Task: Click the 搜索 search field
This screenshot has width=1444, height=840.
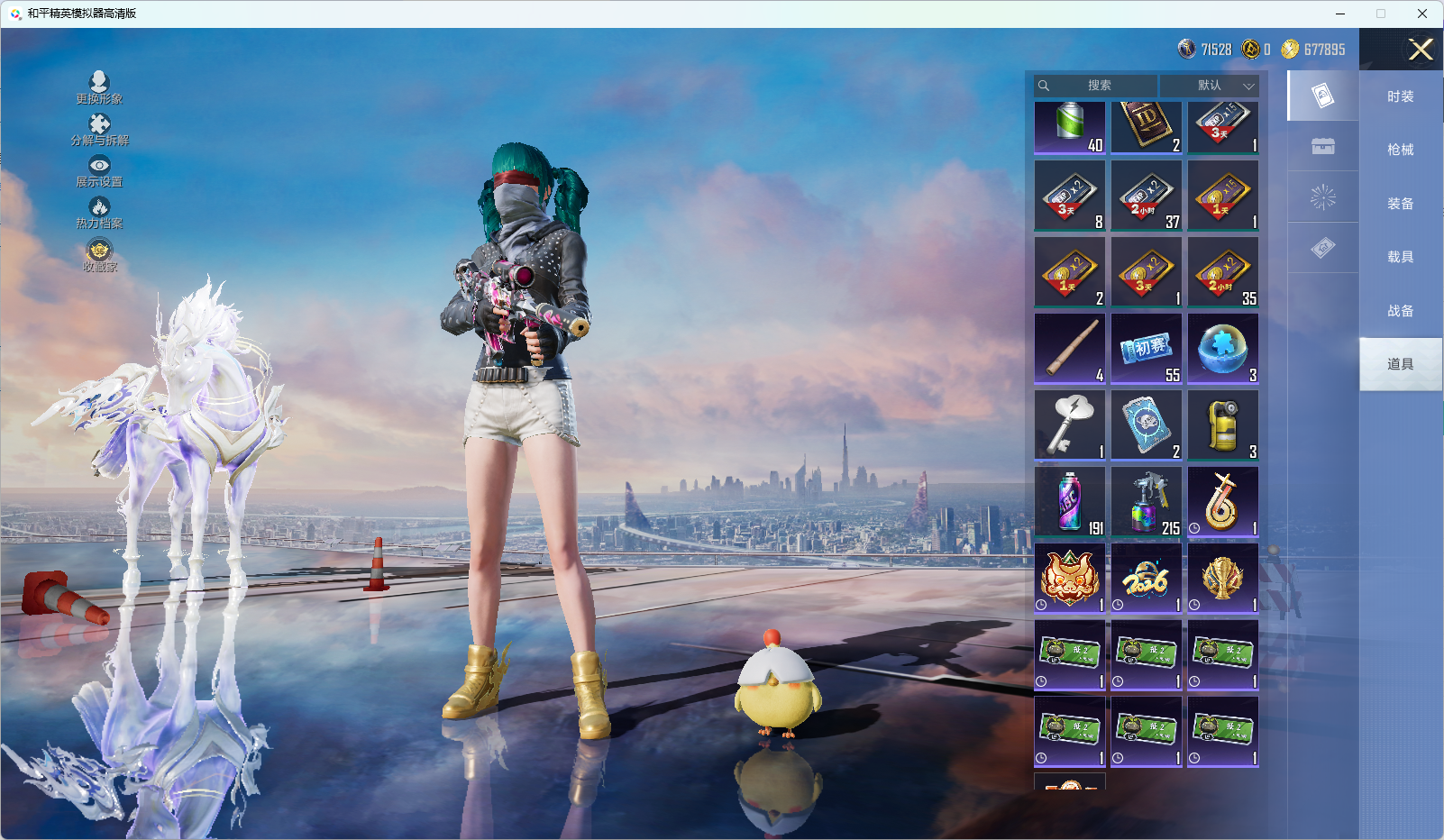Action: (x=1097, y=86)
